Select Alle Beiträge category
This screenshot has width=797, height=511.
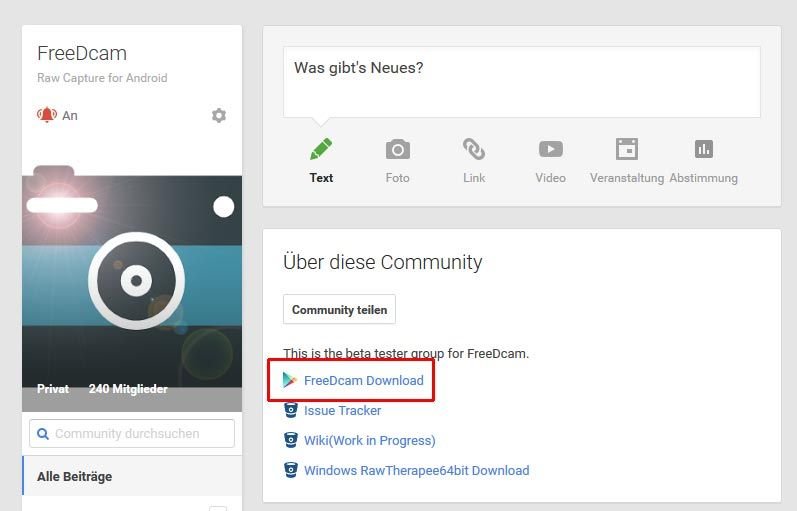pos(132,476)
